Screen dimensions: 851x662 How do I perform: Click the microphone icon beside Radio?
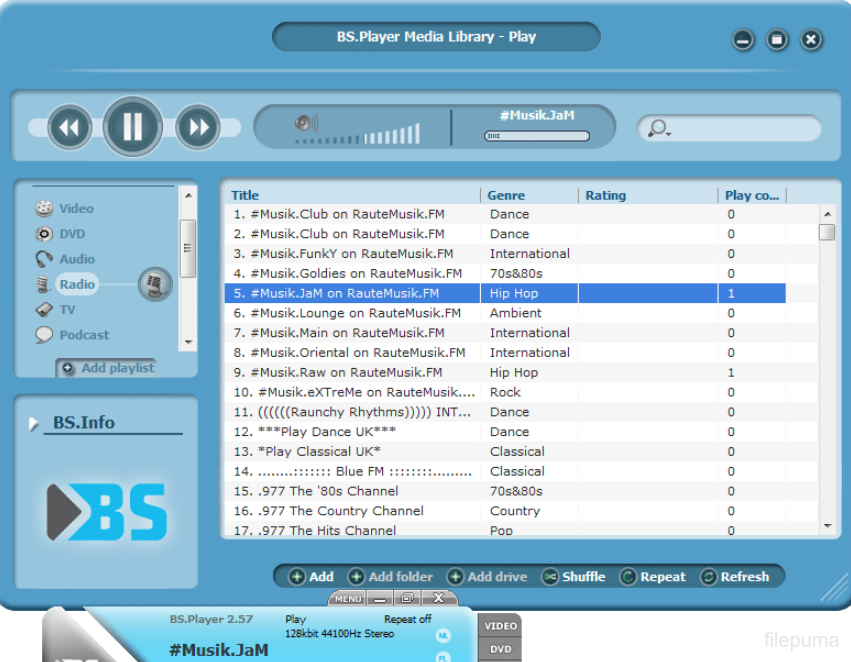click(154, 285)
